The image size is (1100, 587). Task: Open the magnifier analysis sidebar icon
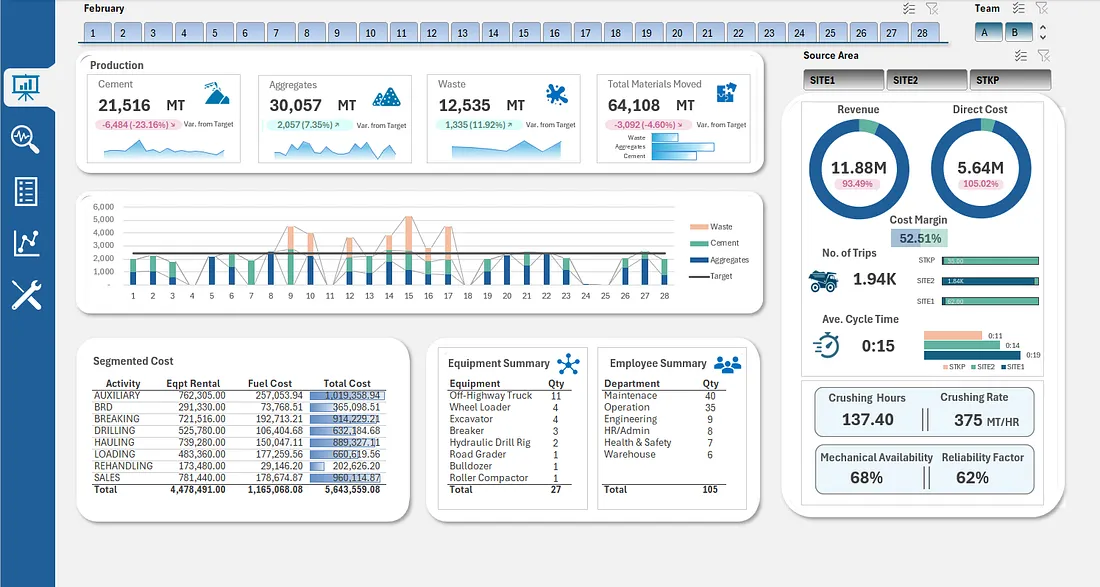[25, 139]
